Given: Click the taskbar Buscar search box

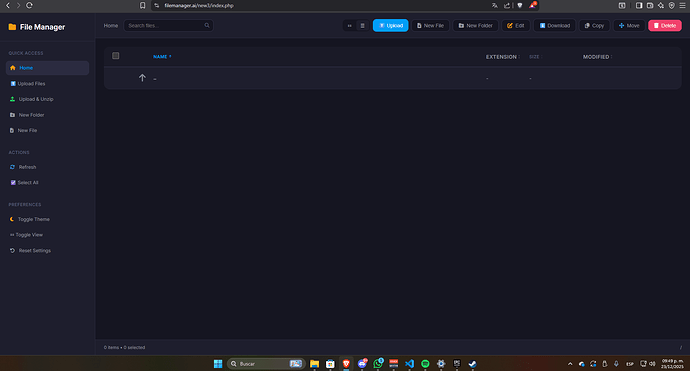Looking at the screenshot, I should pos(266,364).
